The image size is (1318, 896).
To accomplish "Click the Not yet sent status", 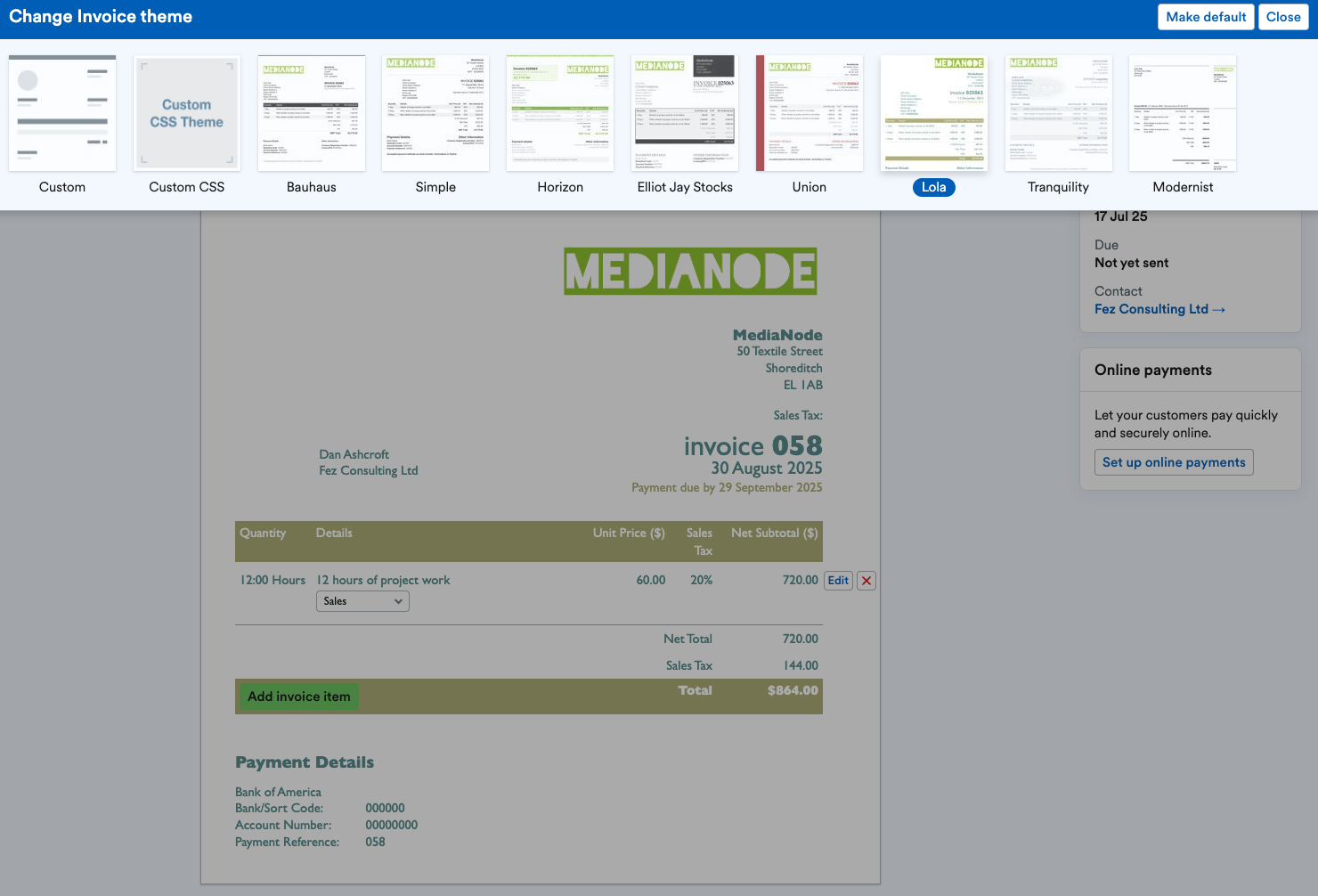I will point(1132,263).
